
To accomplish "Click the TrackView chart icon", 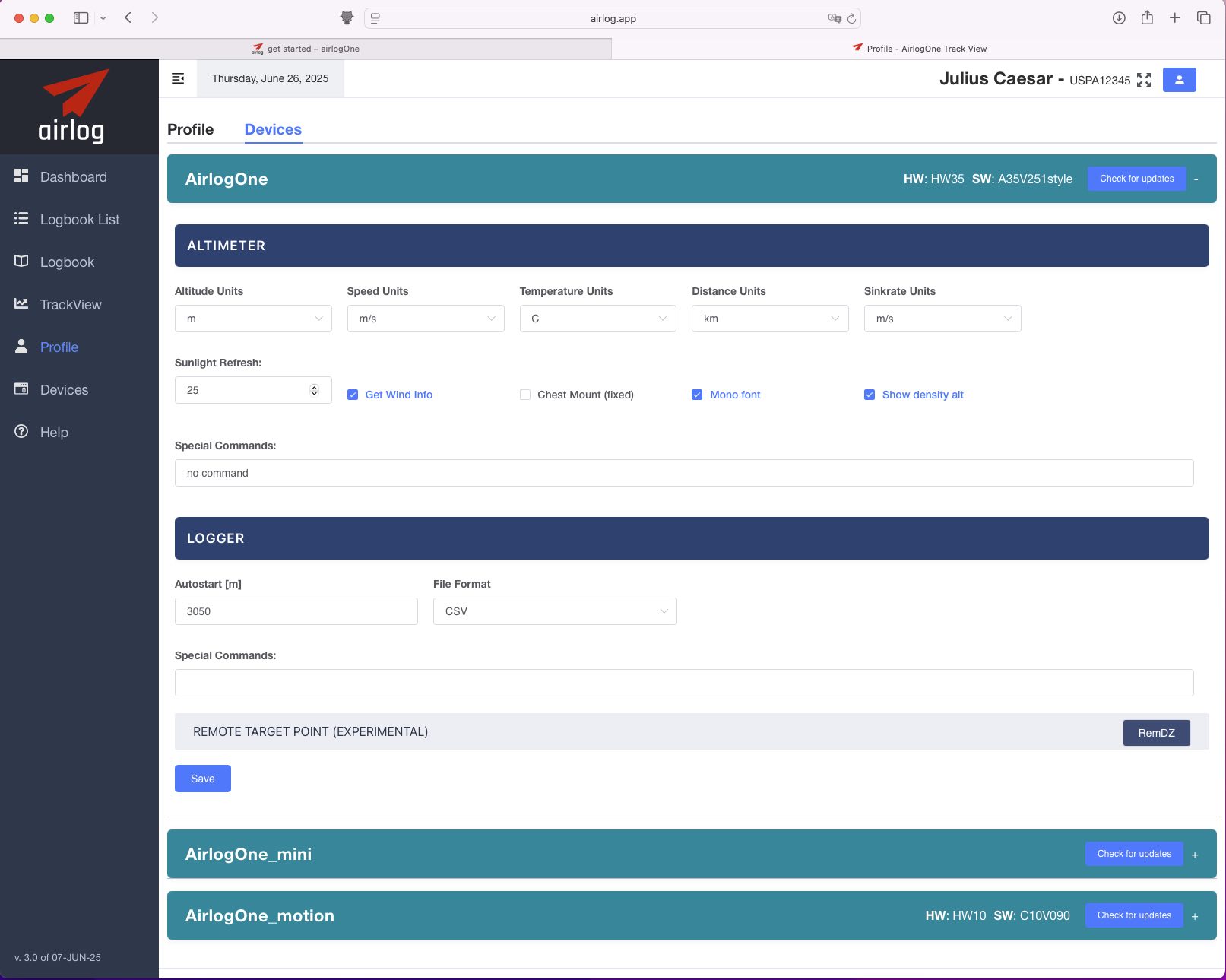I will coord(21,304).
